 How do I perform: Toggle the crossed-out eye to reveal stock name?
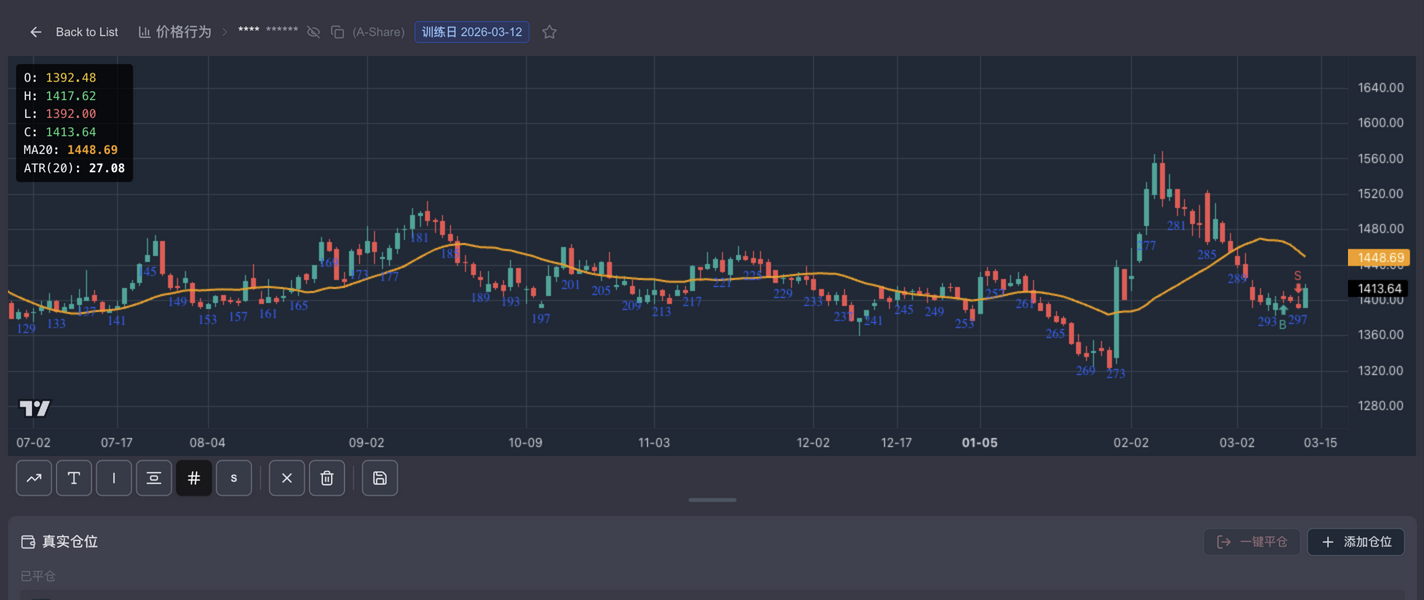pyautogui.click(x=313, y=32)
